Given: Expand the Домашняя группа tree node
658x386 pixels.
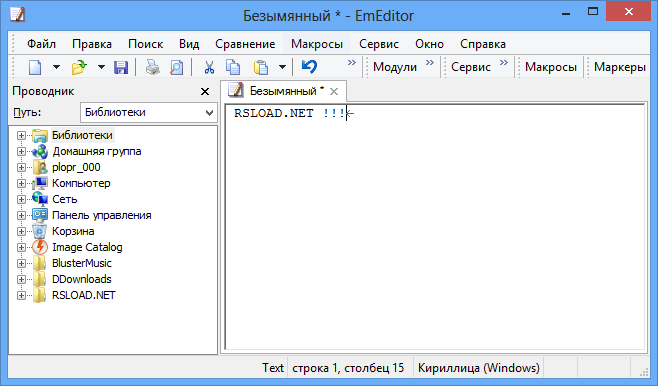Looking at the screenshot, I should pos(21,151).
